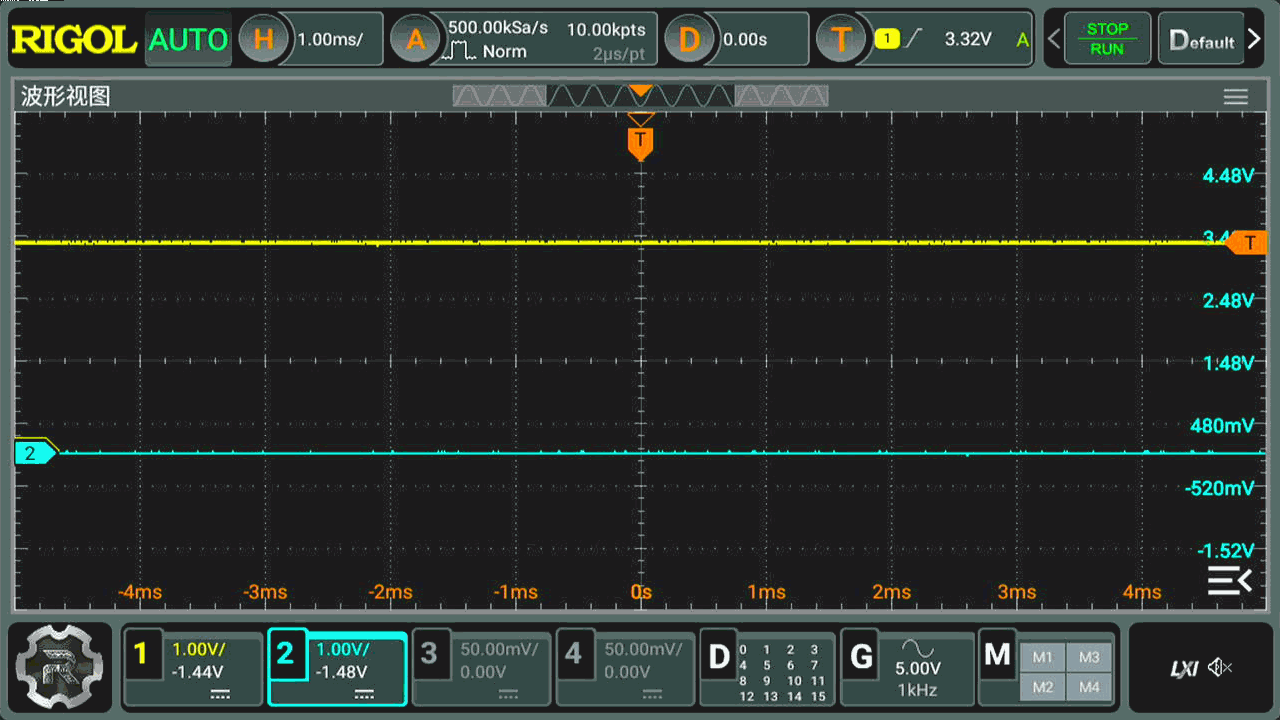The image size is (1280, 720).
Task: Click the 2.48V vertical scale label
Action: [1228, 301]
